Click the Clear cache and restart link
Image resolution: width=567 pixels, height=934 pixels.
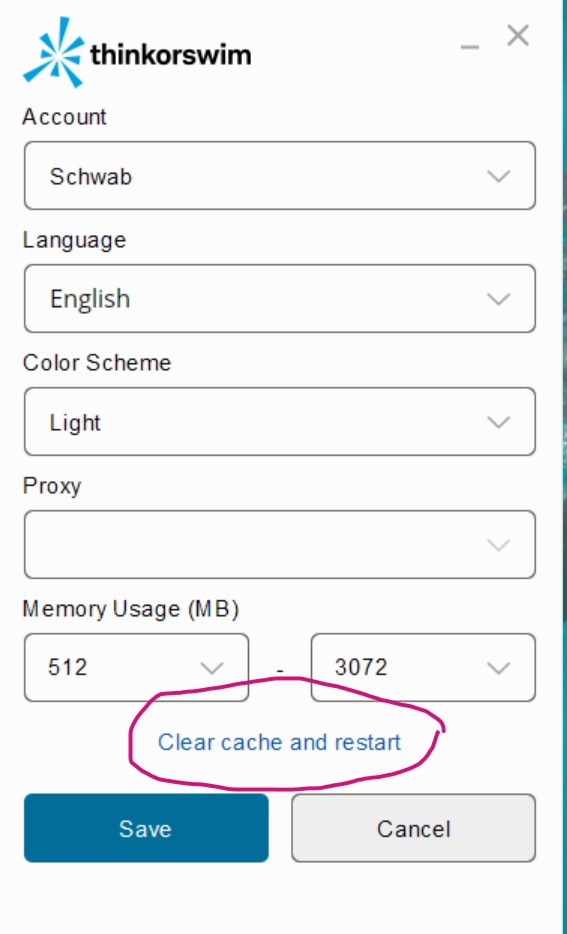(x=279, y=742)
